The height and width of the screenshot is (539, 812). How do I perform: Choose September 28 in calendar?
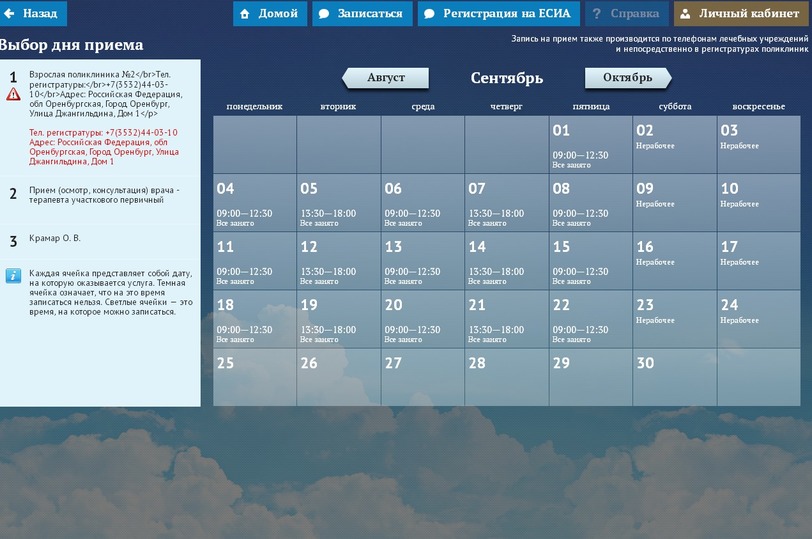click(x=506, y=377)
